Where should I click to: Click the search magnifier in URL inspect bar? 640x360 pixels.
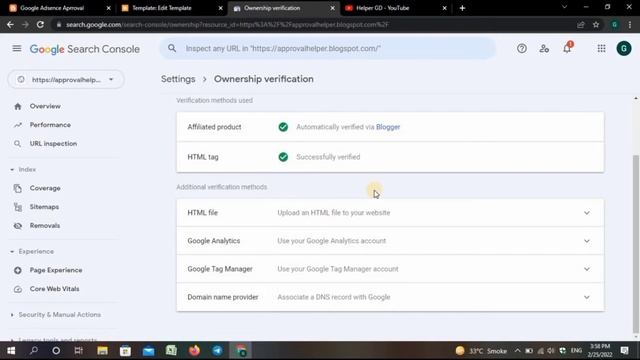[x=172, y=48]
